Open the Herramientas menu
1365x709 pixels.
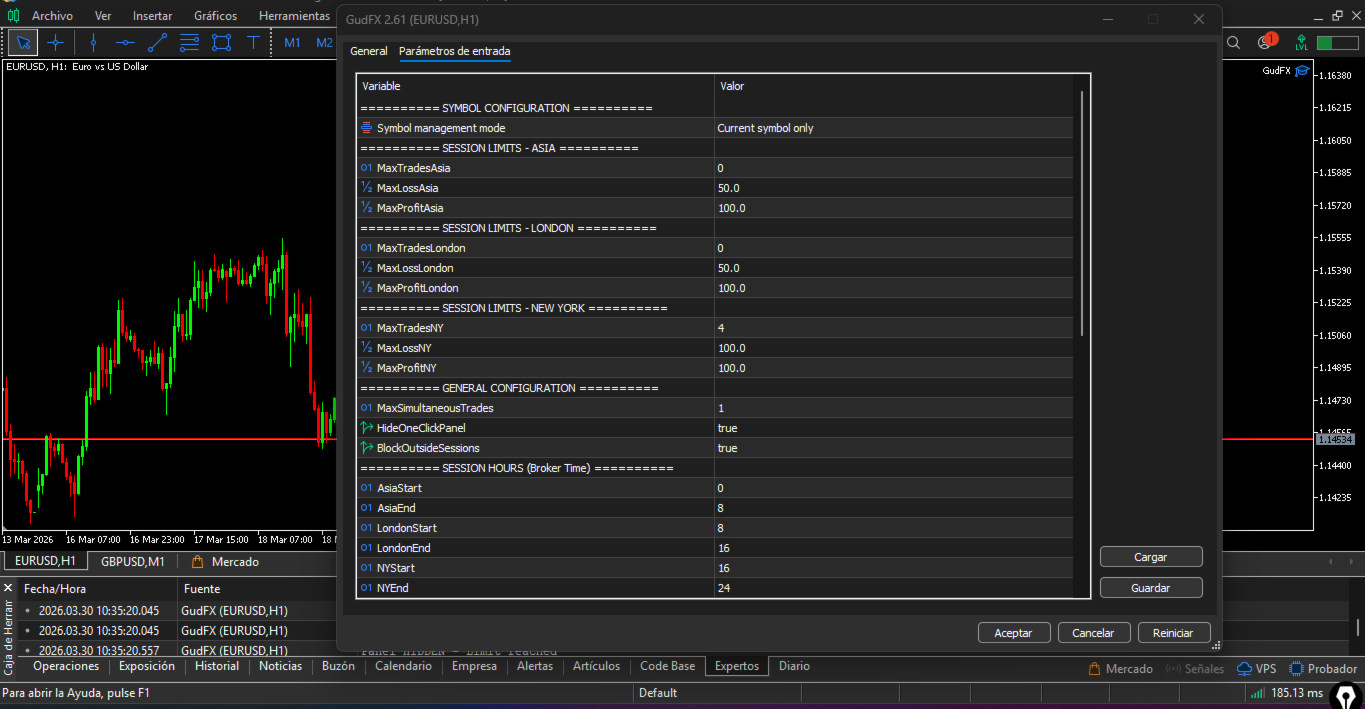(294, 16)
